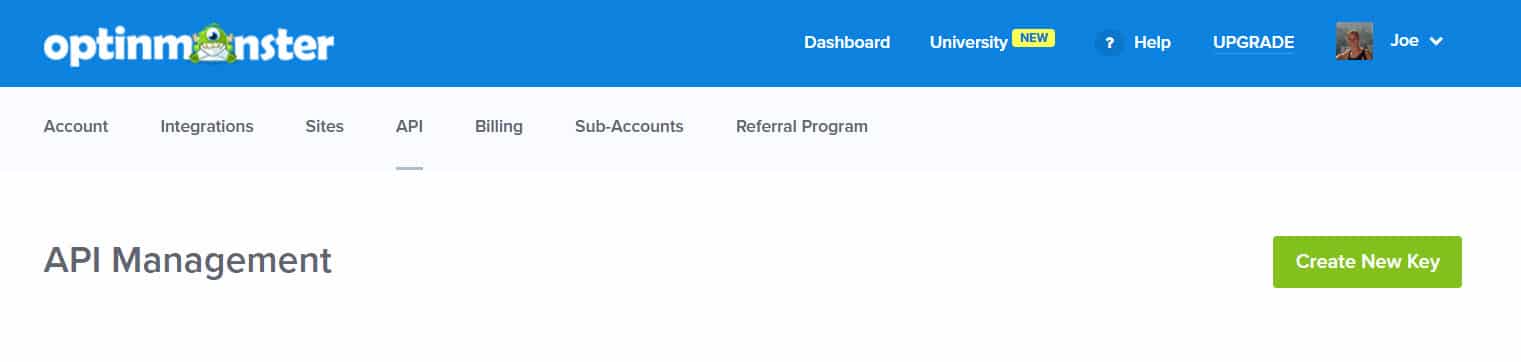
Task: Click the question mark help icon
Action: pyautogui.click(x=1109, y=43)
